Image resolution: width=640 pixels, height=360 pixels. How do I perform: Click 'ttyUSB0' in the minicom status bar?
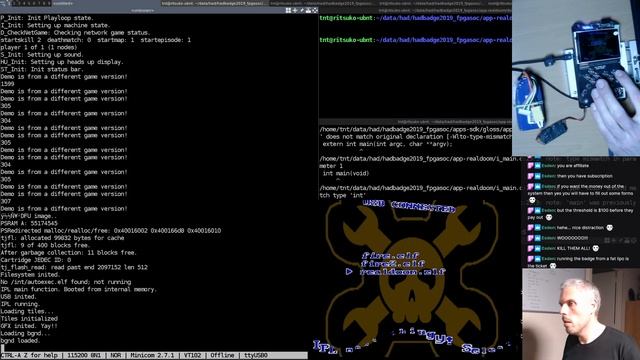click(x=256, y=356)
